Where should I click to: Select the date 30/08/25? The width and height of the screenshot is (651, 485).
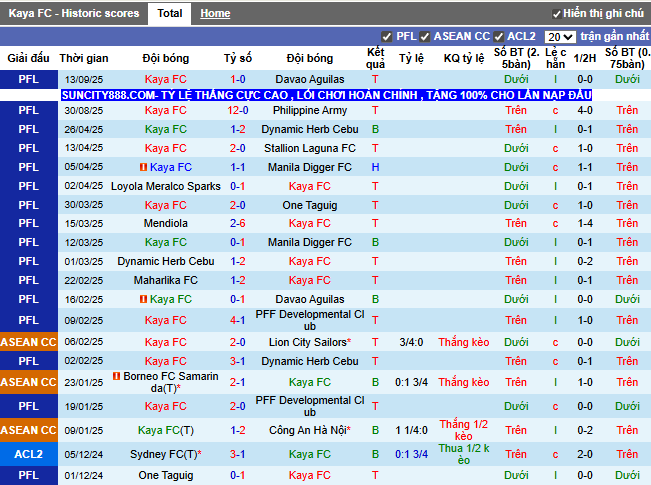(x=84, y=110)
